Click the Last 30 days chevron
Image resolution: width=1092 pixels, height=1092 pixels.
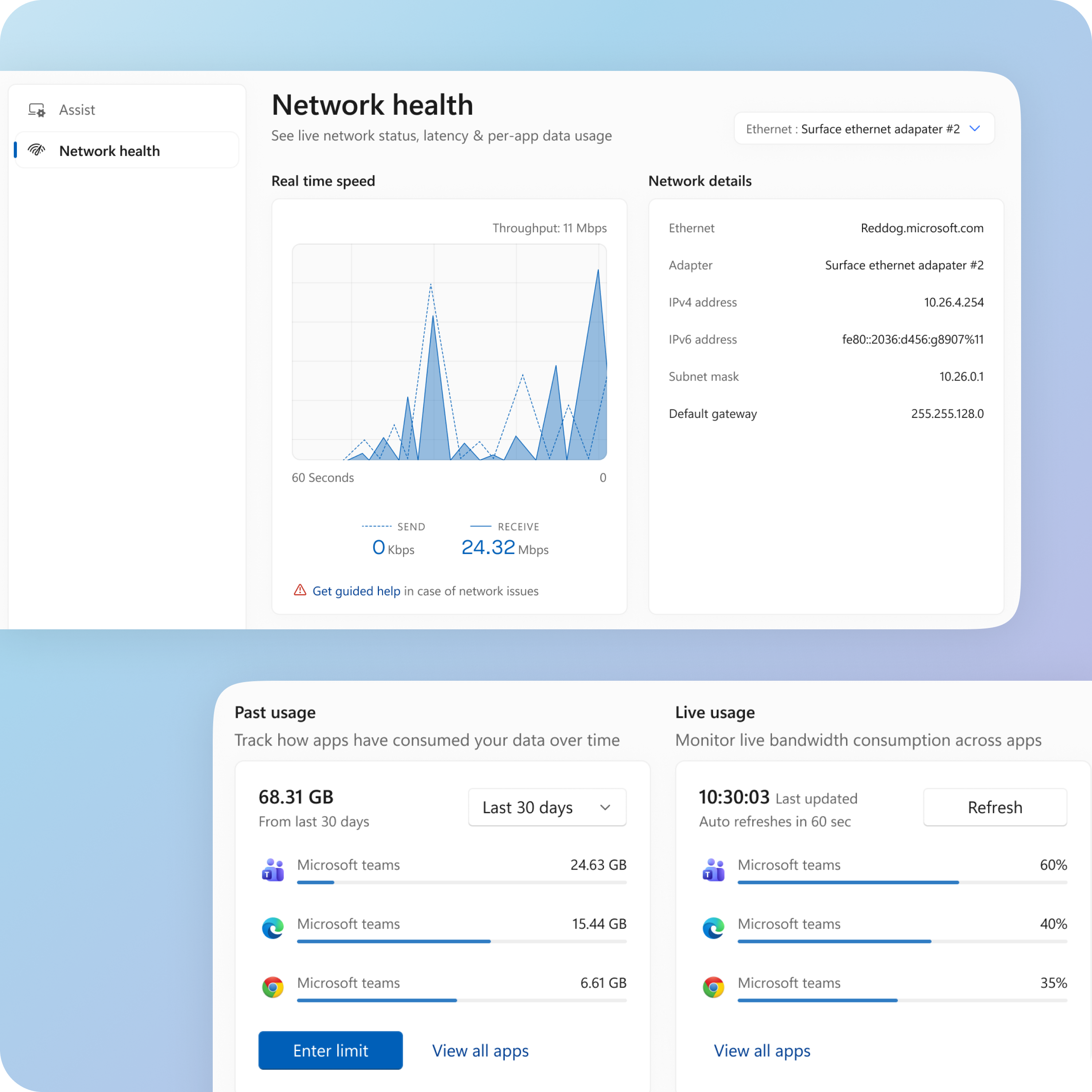pos(605,807)
